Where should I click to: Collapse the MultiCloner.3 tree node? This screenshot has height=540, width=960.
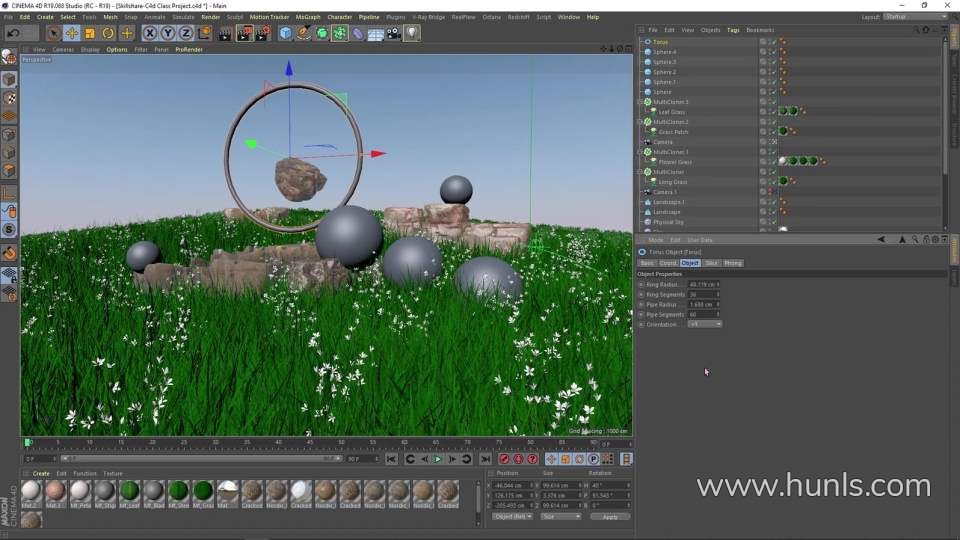coord(640,102)
